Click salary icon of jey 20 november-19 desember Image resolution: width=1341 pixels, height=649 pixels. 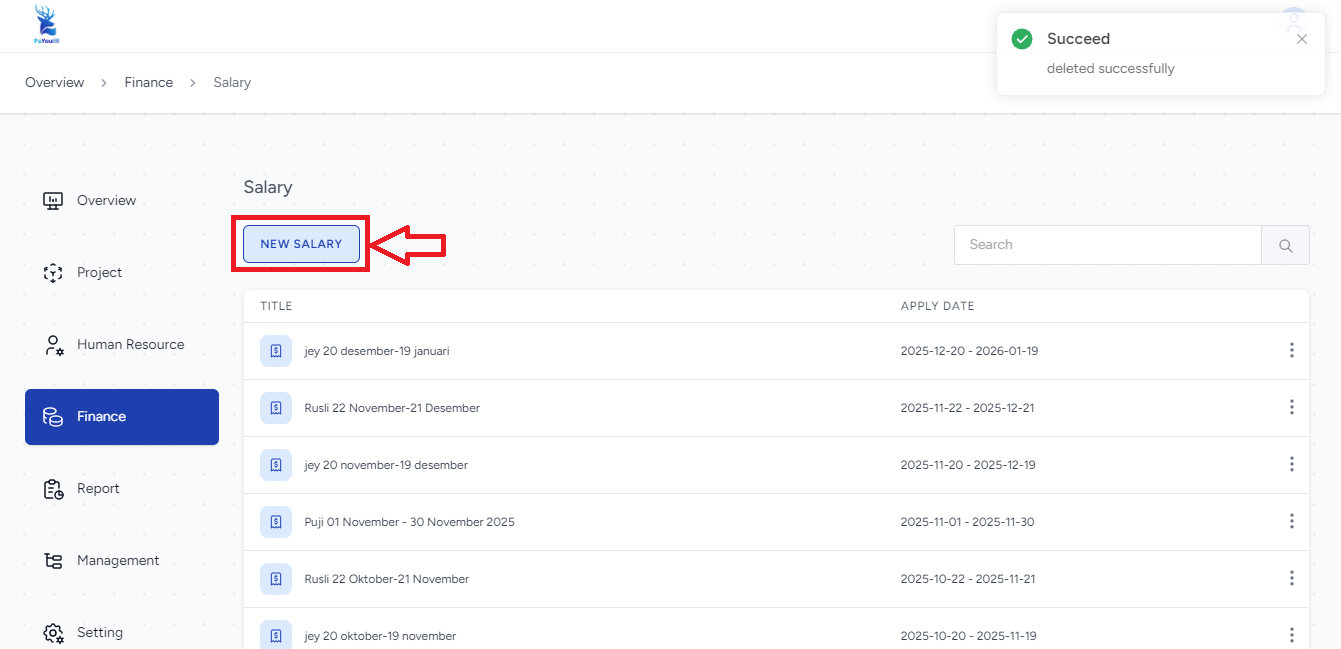[x=276, y=465]
